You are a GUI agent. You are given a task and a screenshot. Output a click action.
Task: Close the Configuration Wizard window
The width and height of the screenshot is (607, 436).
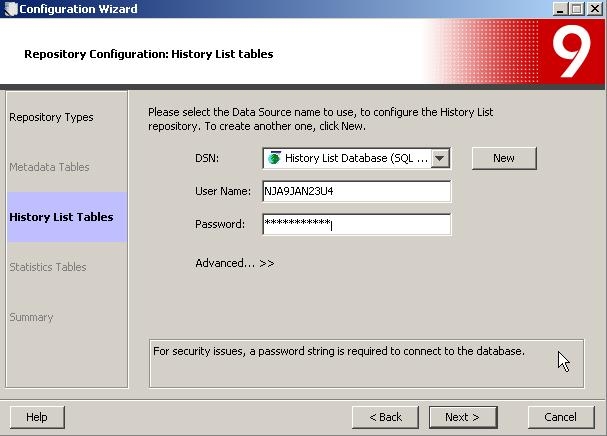point(594,9)
